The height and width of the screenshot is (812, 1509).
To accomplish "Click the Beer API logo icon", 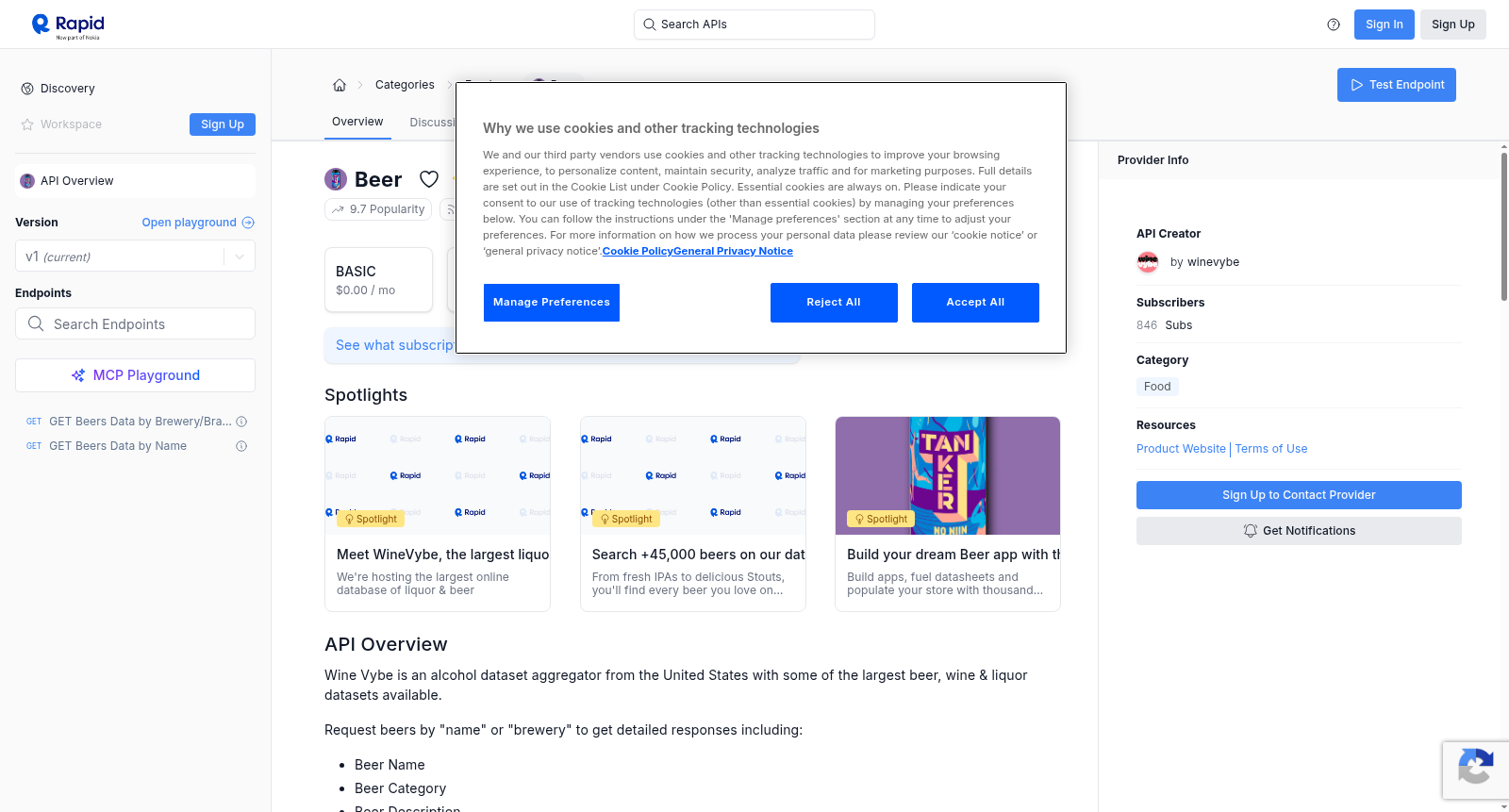I will point(336,179).
